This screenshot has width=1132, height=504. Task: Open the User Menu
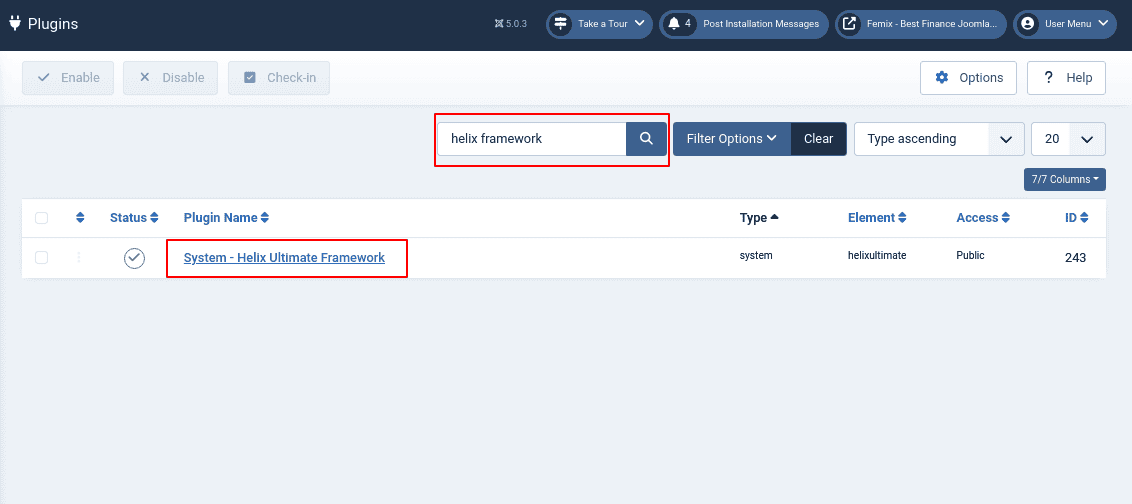[x=1064, y=24]
